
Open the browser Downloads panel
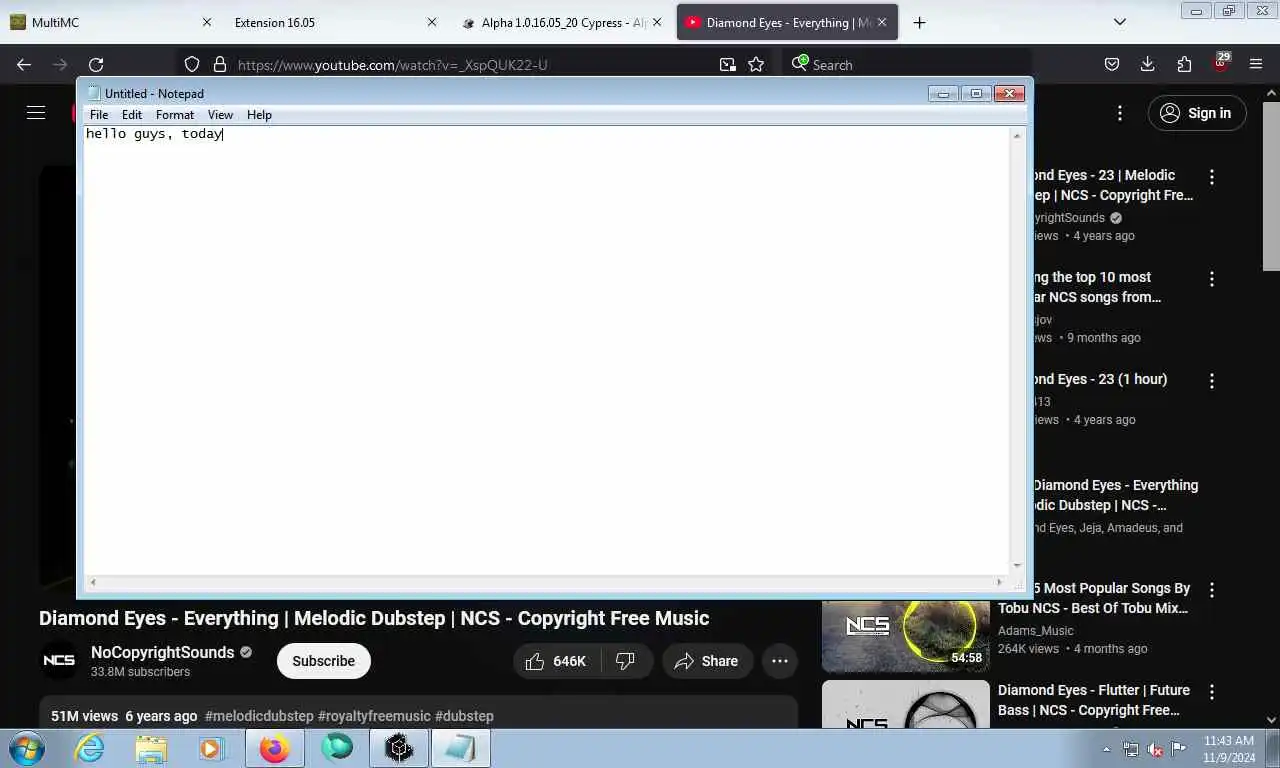click(x=1148, y=65)
